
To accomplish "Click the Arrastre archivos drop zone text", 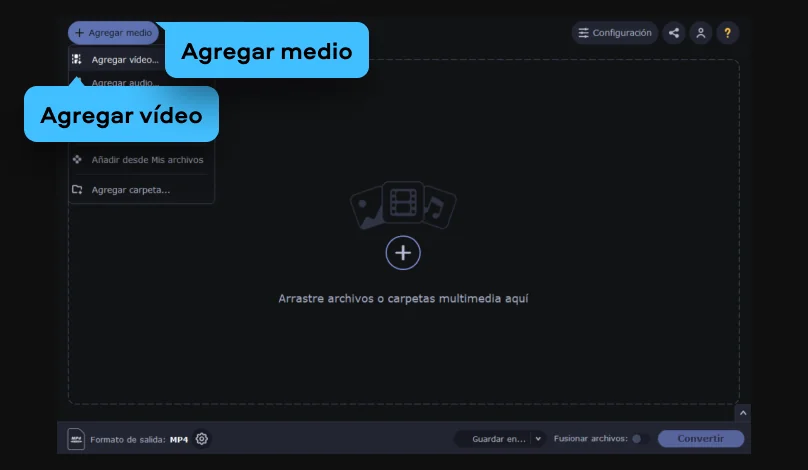I will pos(403,298).
